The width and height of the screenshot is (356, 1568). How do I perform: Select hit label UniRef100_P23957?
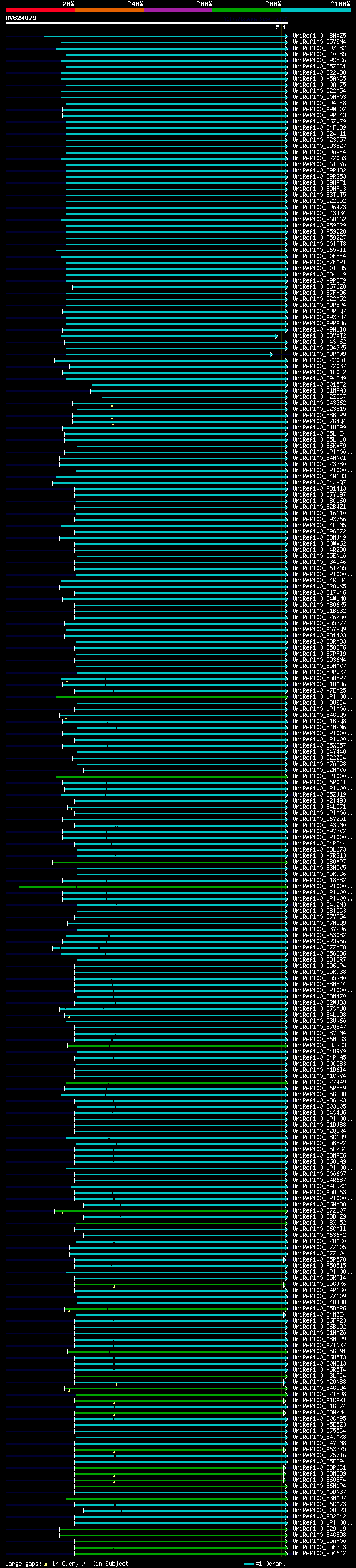click(319, 140)
